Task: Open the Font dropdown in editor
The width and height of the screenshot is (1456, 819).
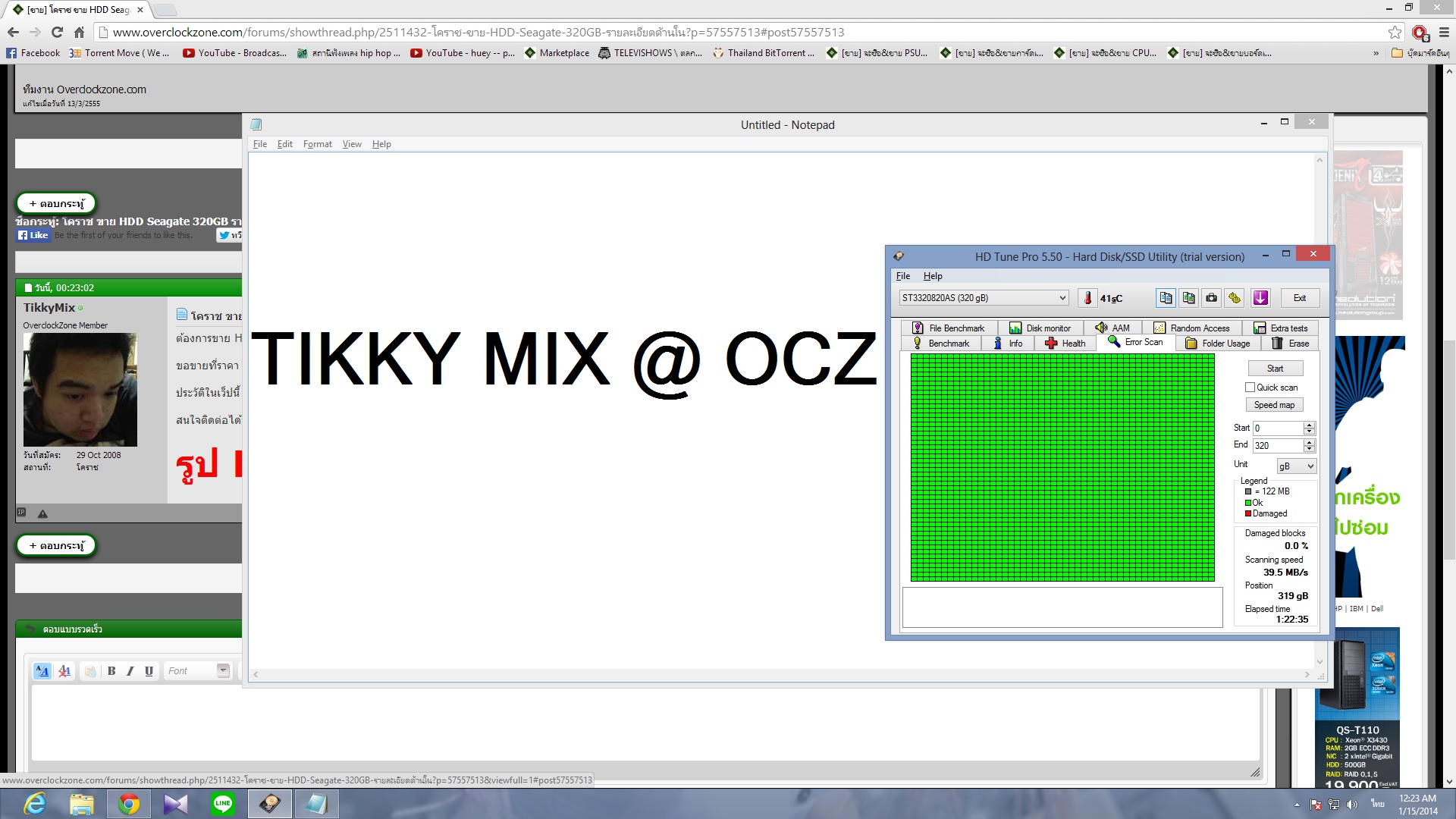Action: coord(223,670)
